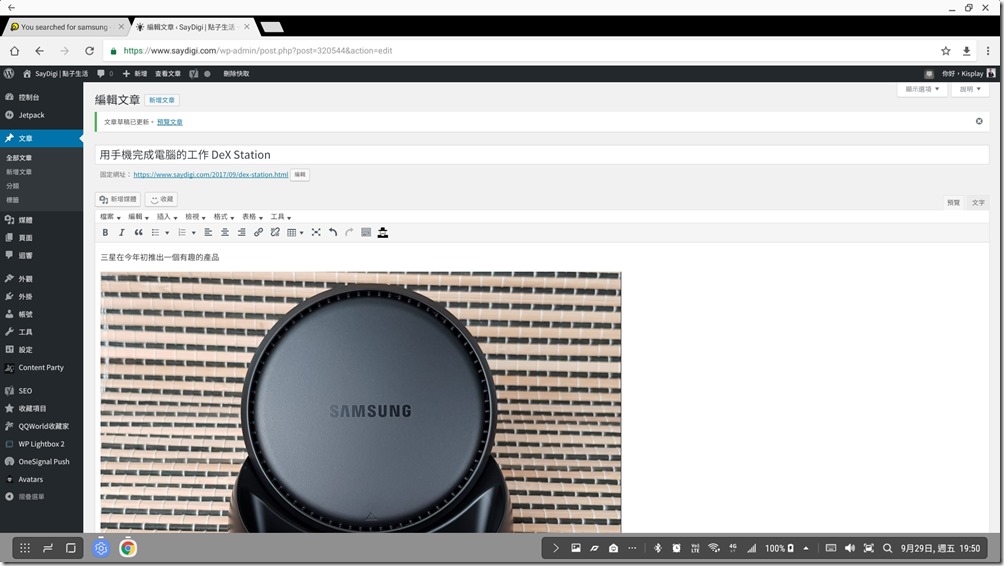Open the 預覽文章 preview link
The height and width of the screenshot is (566, 1004).
coord(170,122)
